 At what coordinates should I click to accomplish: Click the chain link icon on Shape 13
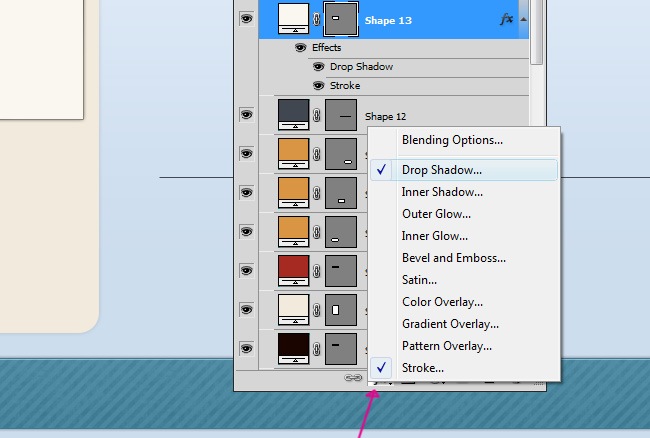317,19
